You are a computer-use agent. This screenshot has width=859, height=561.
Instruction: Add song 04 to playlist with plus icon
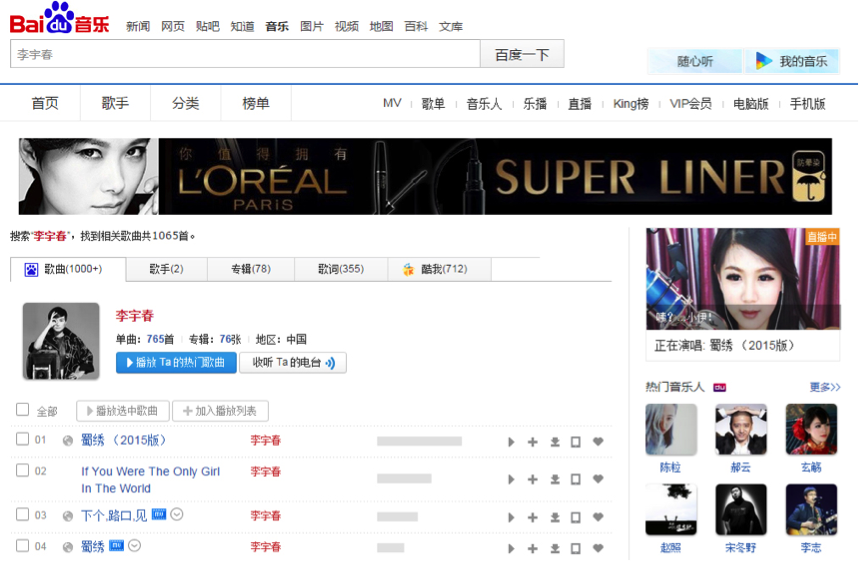[532, 548]
